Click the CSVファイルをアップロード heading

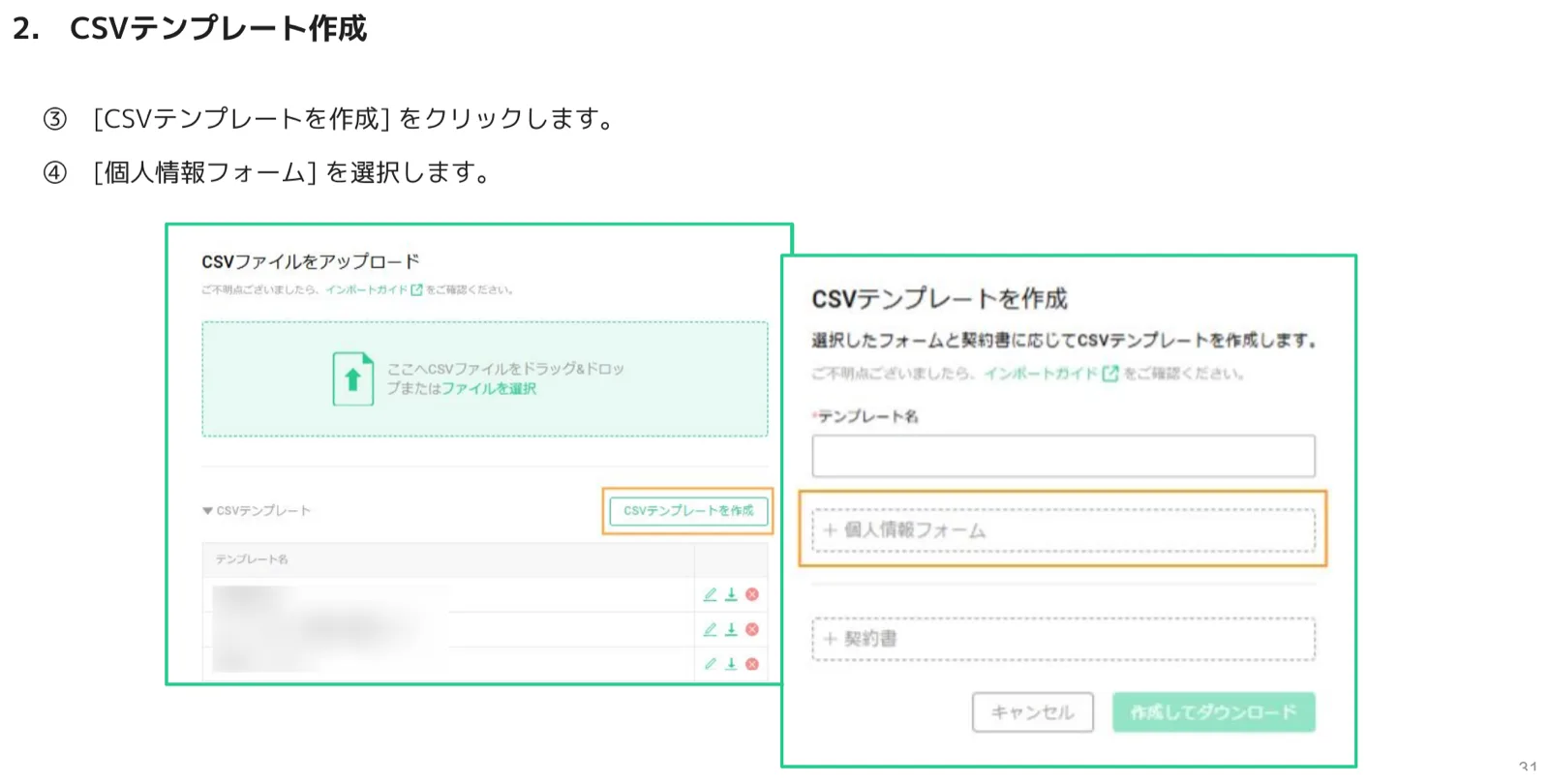click(x=310, y=261)
